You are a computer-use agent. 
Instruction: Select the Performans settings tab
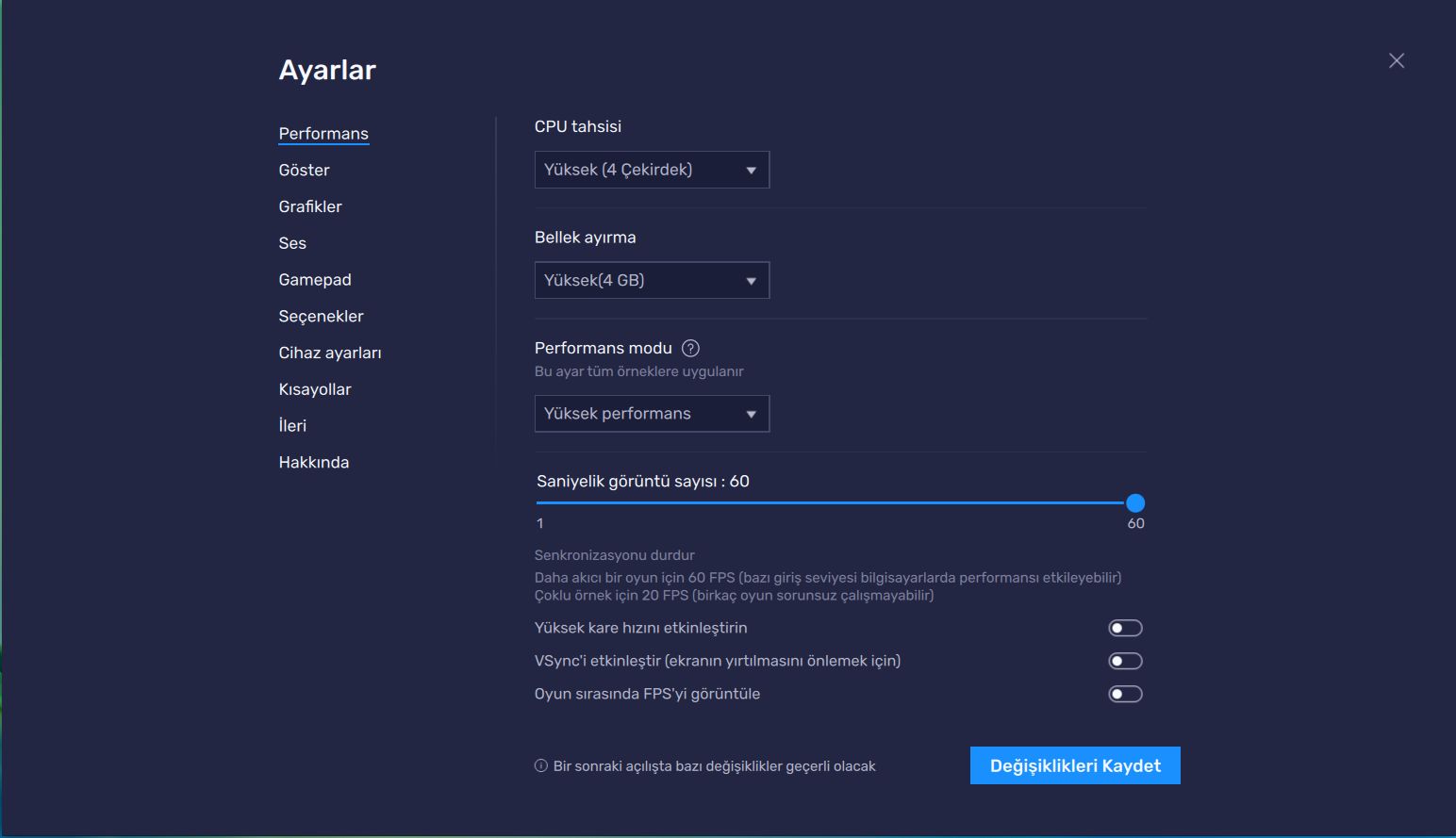click(x=323, y=134)
